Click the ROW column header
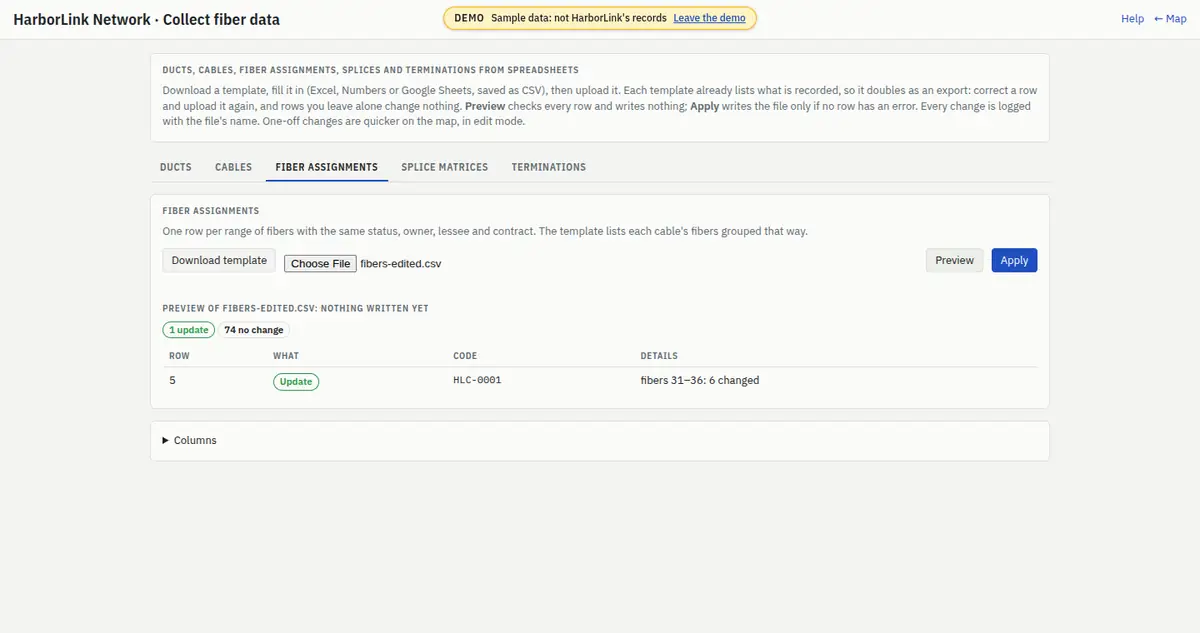Viewport: 1200px width, 633px height. pos(179,356)
